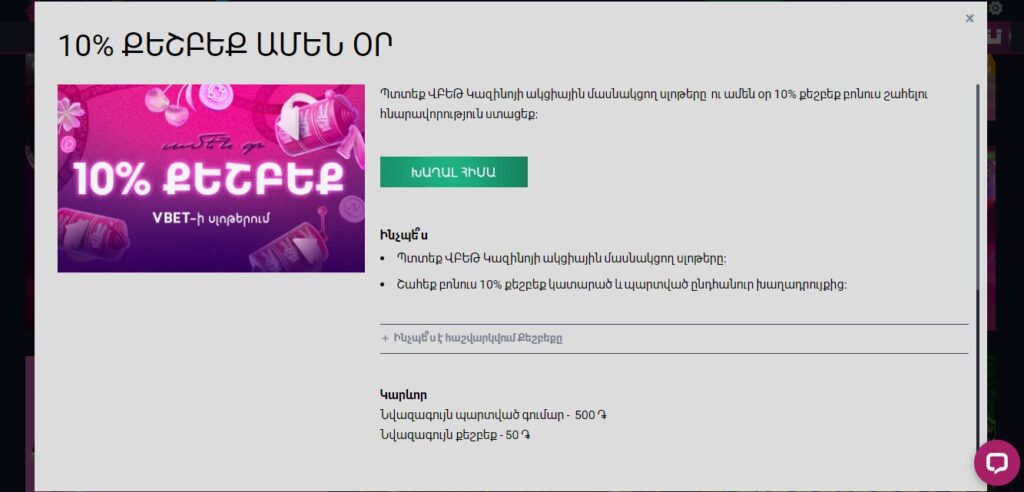Viewport: 1024px width, 492px height.
Task: Click the Ինչպե՞ս heading
Action: (x=404, y=236)
